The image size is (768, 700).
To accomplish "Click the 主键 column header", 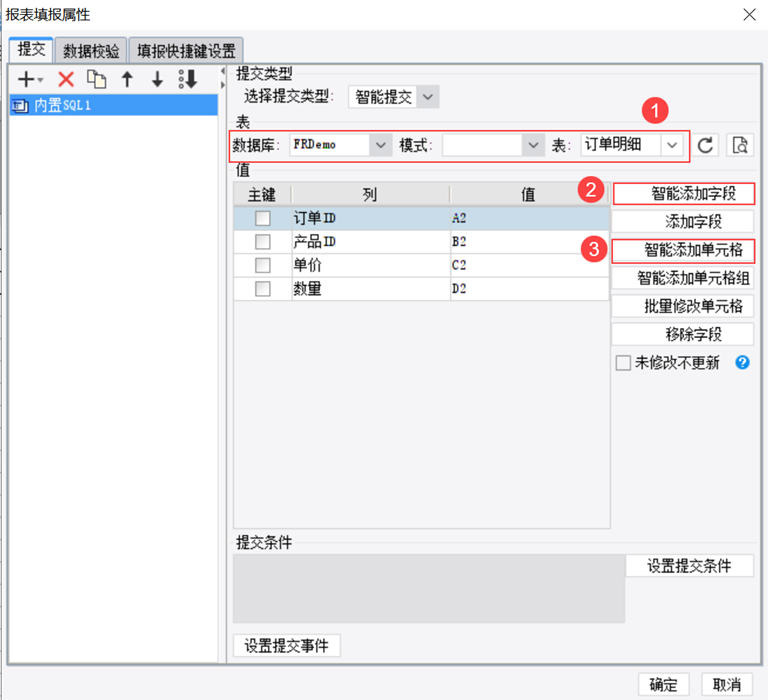I will (263, 194).
